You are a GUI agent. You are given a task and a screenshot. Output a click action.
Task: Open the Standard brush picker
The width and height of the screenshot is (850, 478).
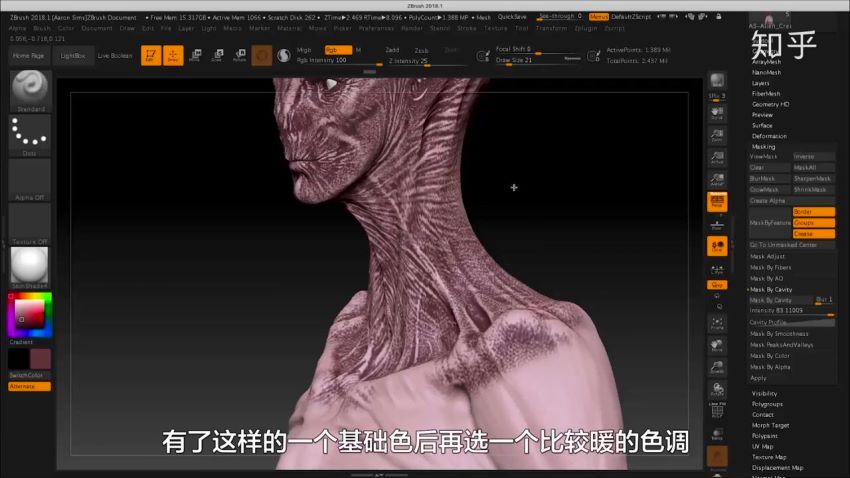pyautogui.click(x=30, y=91)
